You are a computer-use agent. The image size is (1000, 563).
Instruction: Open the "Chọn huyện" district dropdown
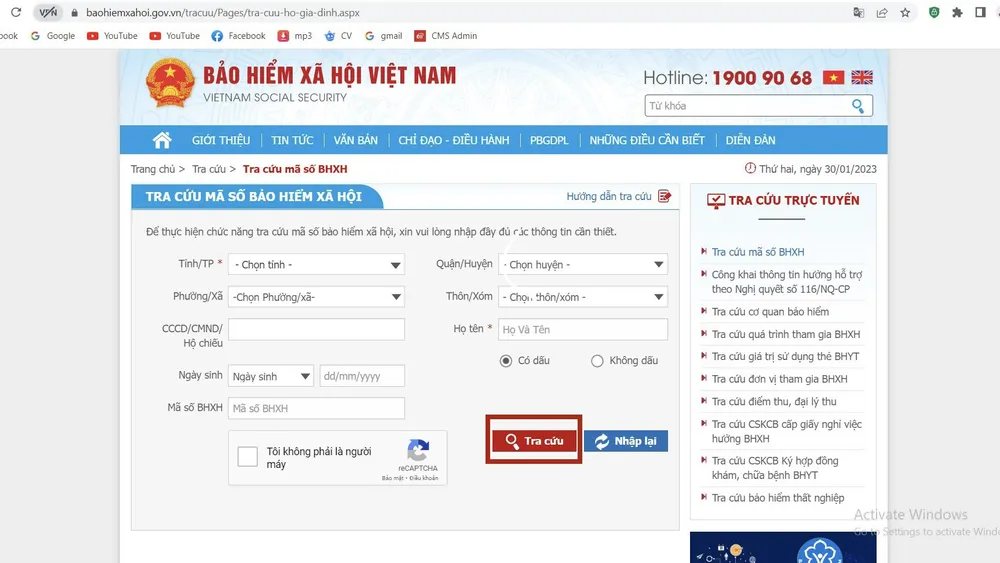583,265
